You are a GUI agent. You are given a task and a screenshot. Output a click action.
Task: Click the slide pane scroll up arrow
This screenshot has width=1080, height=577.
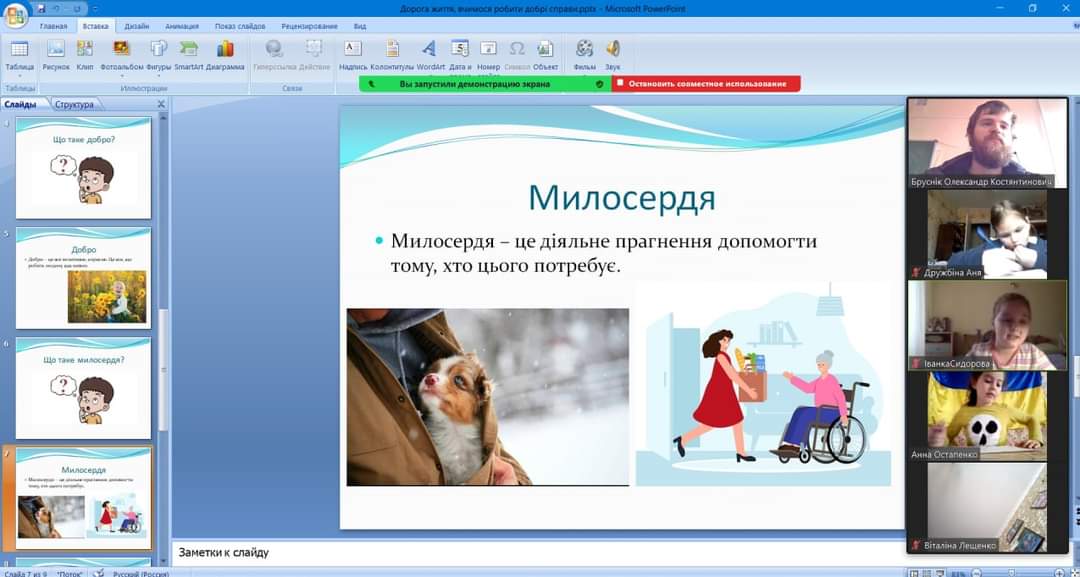coord(164,118)
